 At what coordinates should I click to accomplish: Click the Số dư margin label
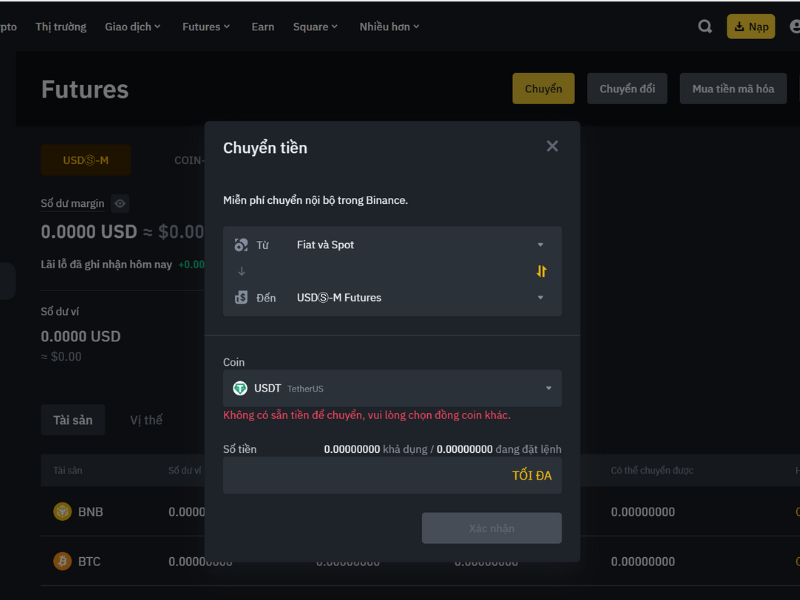pos(72,203)
